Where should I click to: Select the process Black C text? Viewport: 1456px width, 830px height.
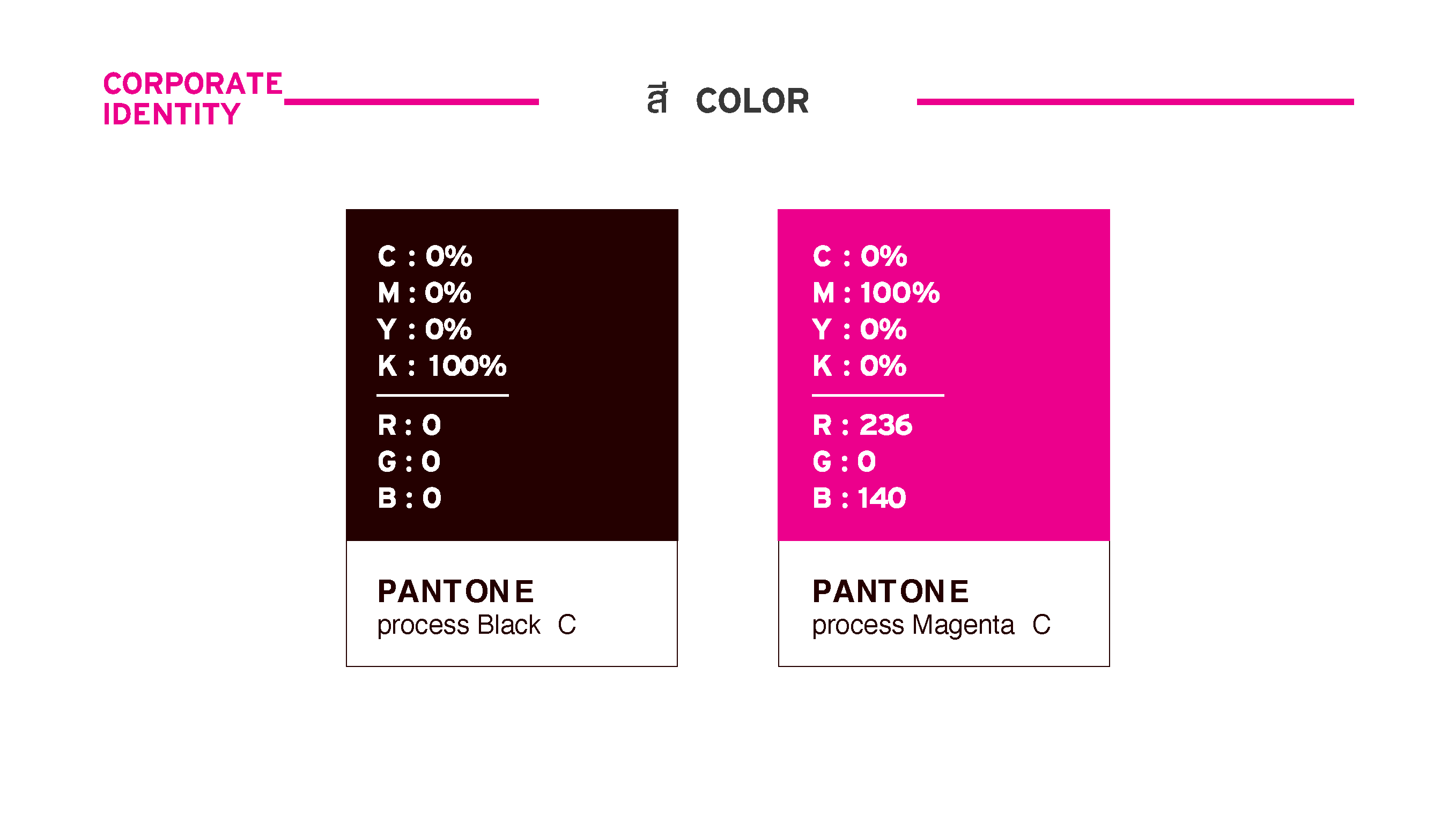pyautogui.click(x=477, y=625)
